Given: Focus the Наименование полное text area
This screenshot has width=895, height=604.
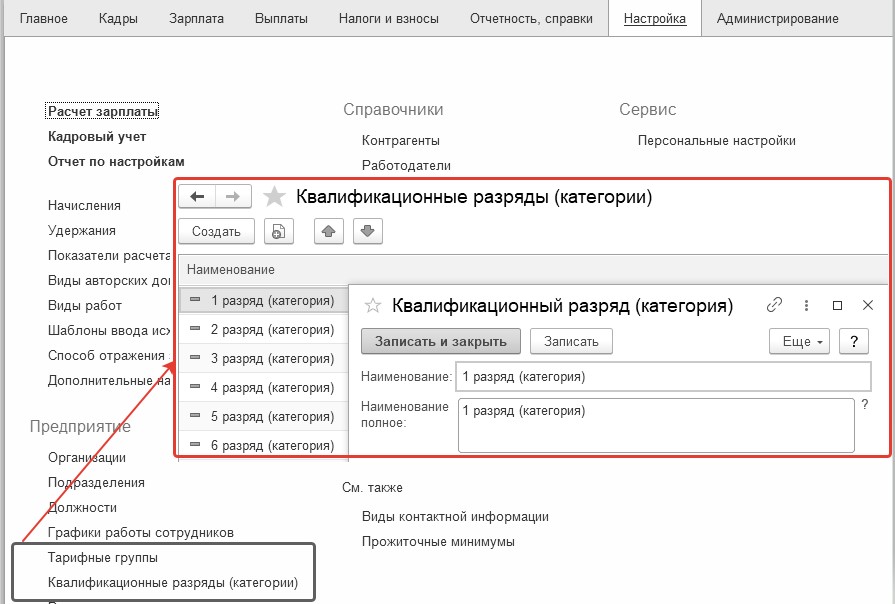Looking at the screenshot, I should pyautogui.click(x=656, y=425).
